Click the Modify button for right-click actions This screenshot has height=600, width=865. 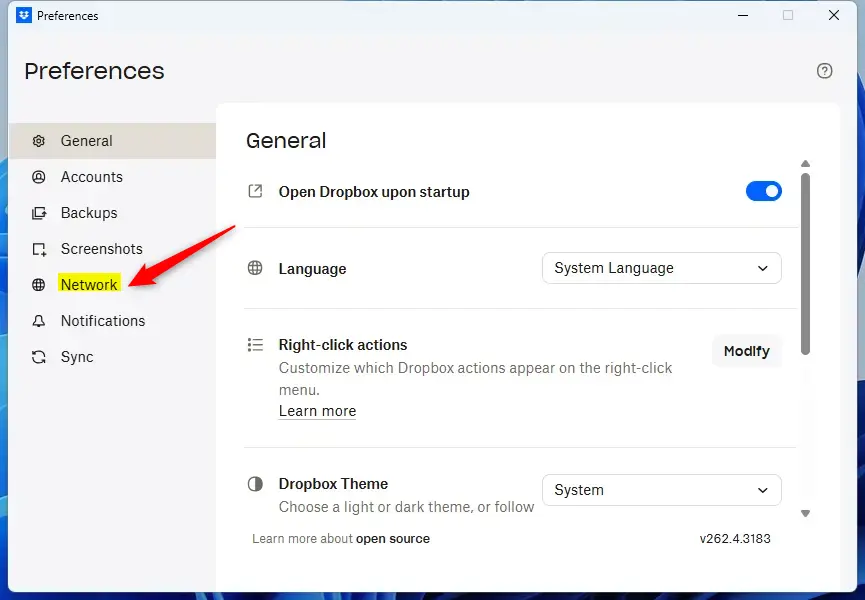pos(746,351)
